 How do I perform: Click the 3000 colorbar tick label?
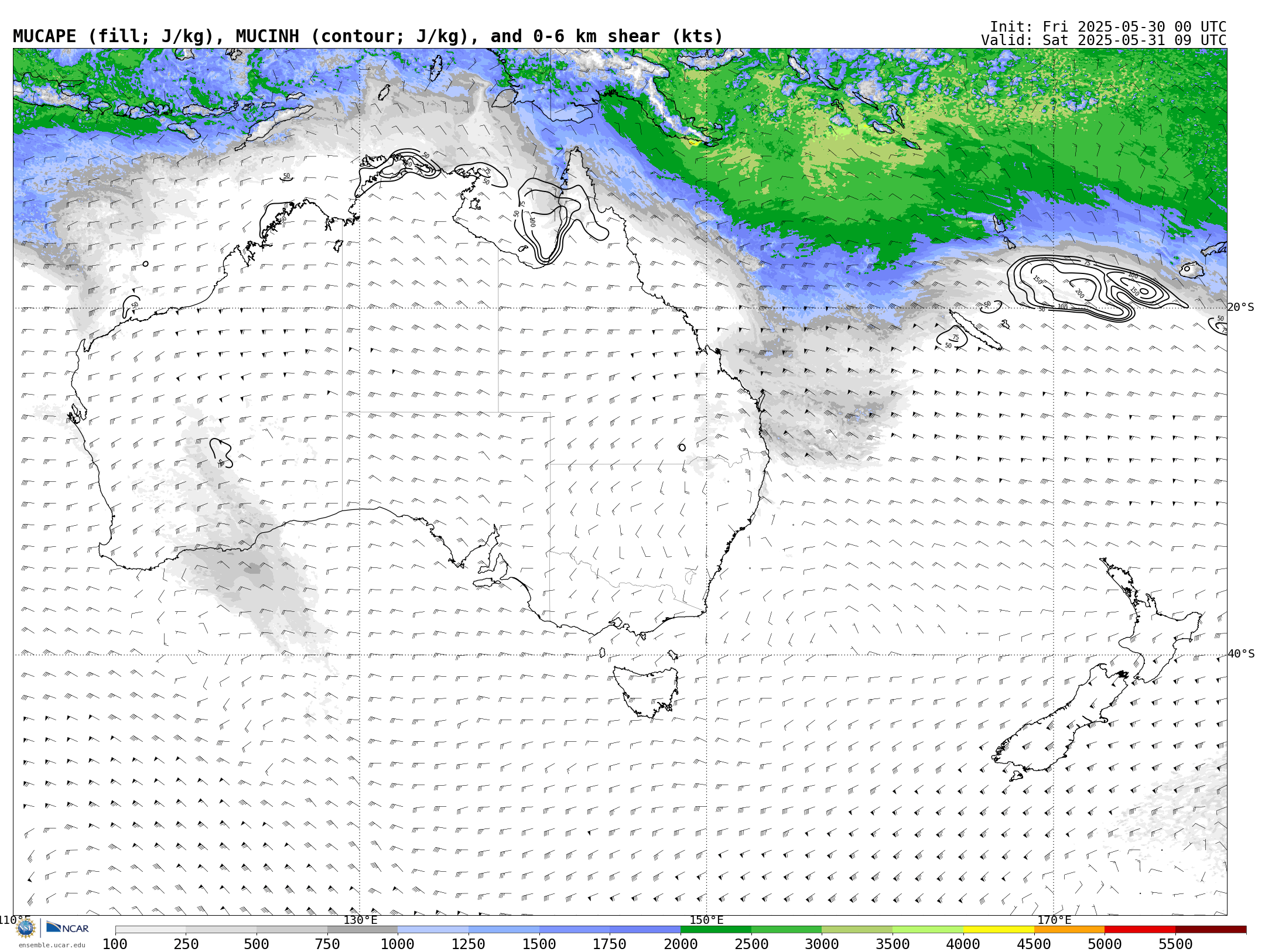tap(822, 944)
